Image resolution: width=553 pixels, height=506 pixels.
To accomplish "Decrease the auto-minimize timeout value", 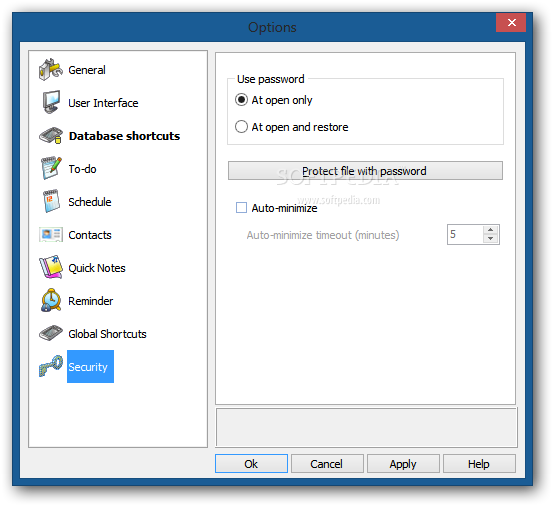I will click(490, 239).
